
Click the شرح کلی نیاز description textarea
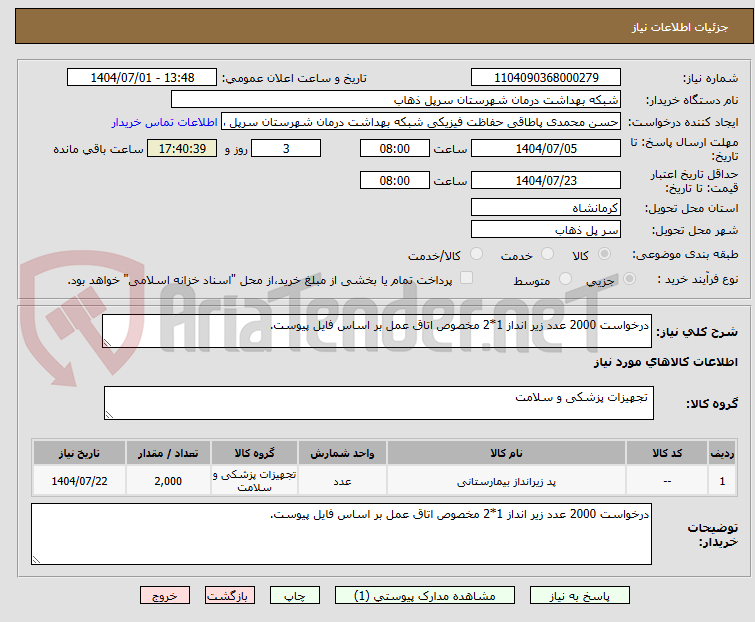click(x=377, y=331)
